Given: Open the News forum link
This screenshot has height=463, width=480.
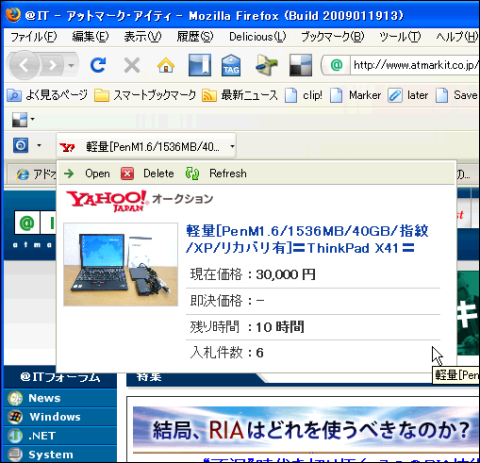Looking at the screenshot, I should pyautogui.click(x=44, y=398).
